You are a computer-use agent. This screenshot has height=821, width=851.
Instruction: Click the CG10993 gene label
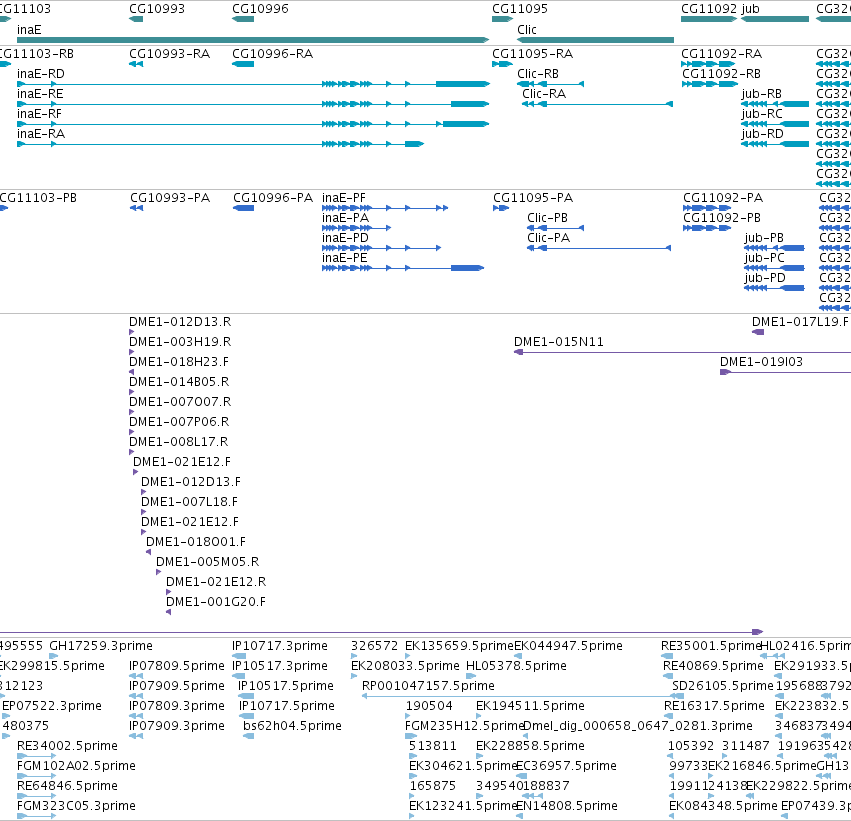coord(157,9)
